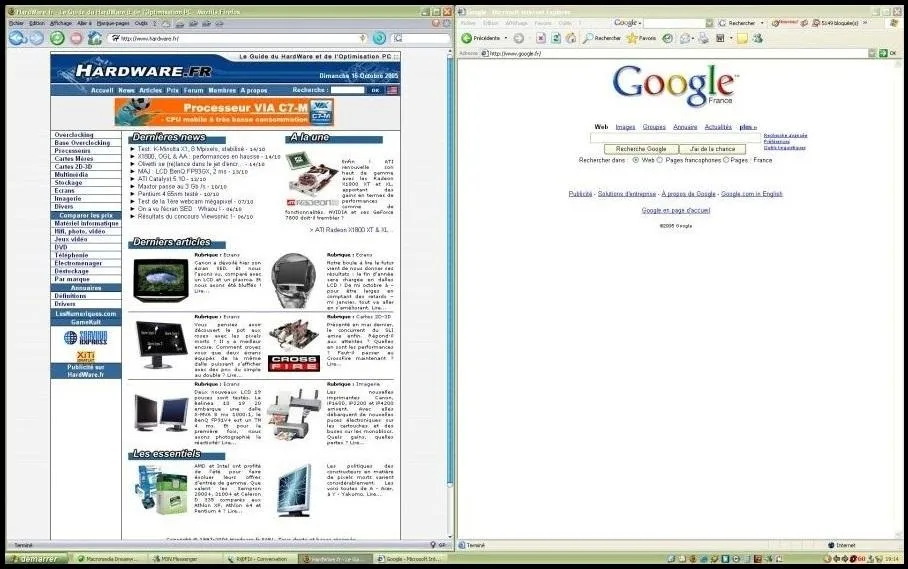Click Internet Explorer forward arrow button
Image resolution: width=908 pixels, height=569 pixels.
(519, 38)
